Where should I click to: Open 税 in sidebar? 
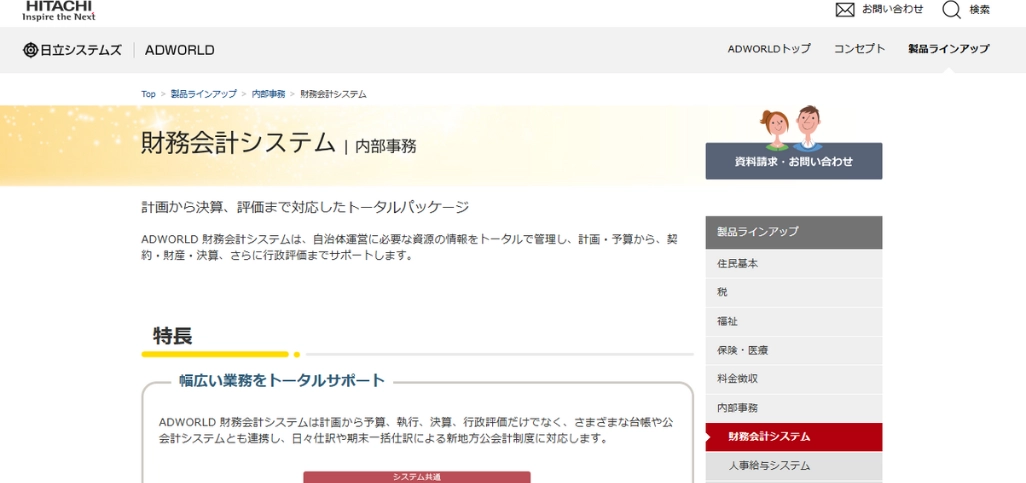point(794,293)
